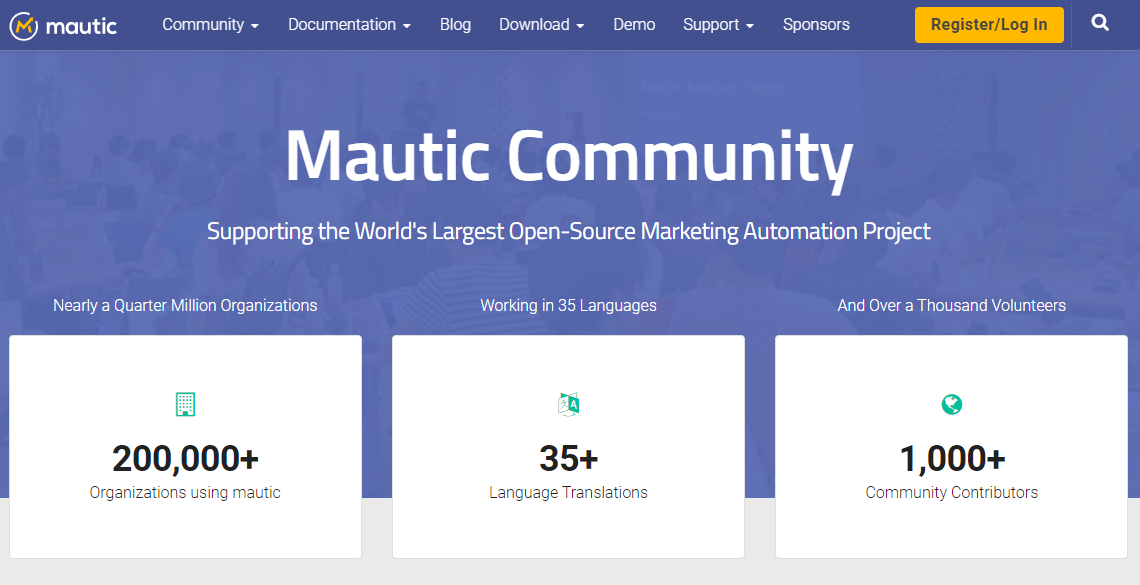Expand the Documentation dropdown menu
Viewport: 1140px width, 585px height.
point(350,25)
